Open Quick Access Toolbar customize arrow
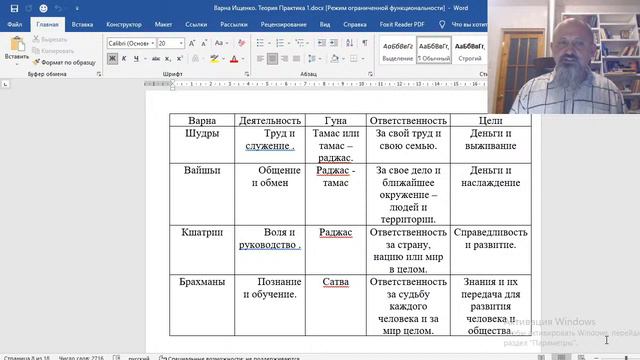Viewport: 640px width, 360px height. [x=77, y=8]
